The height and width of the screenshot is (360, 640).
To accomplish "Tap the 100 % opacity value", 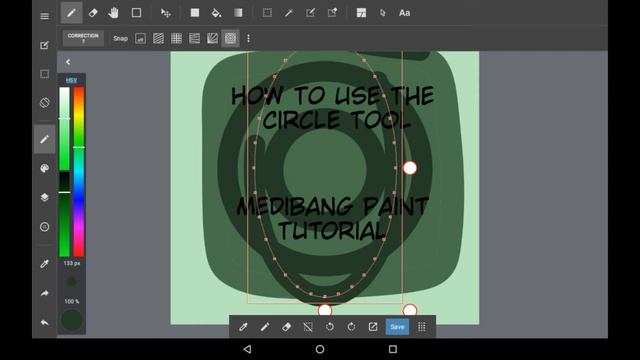I will [71, 302].
